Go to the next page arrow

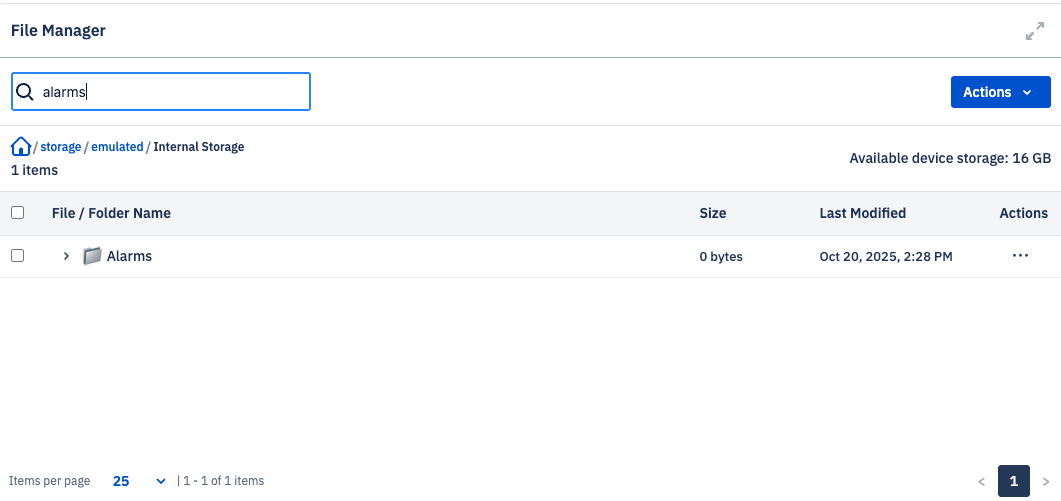click(x=1046, y=482)
